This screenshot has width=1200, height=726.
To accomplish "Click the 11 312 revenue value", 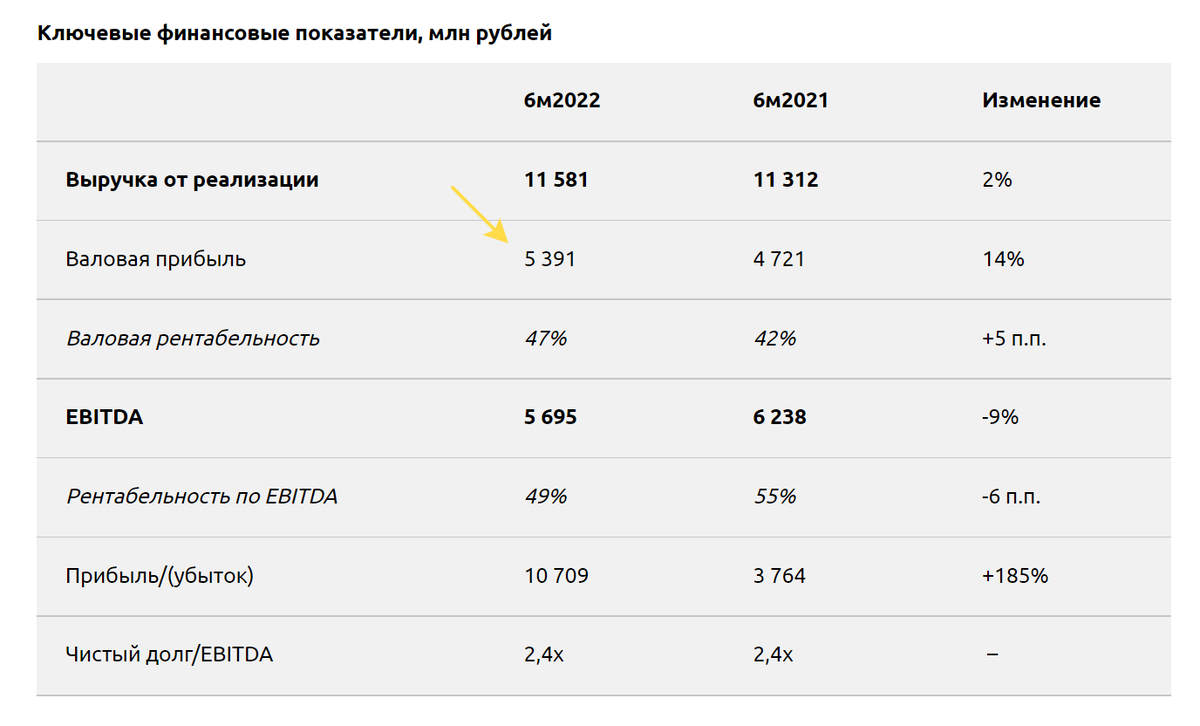I will [x=785, y=180].
